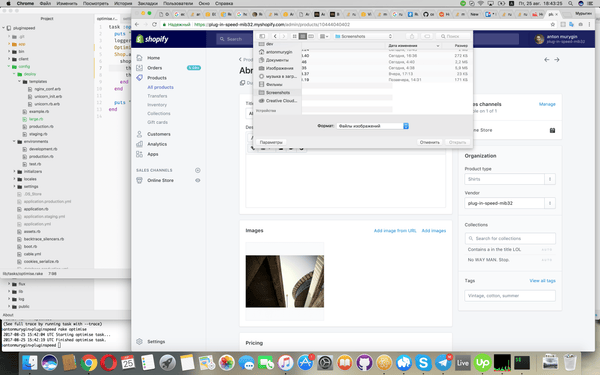Viewport: 600px width, 375px height.
Task: Open Закладки menu in menu bar
Action: pyautogui.click(x=148, y=3)
